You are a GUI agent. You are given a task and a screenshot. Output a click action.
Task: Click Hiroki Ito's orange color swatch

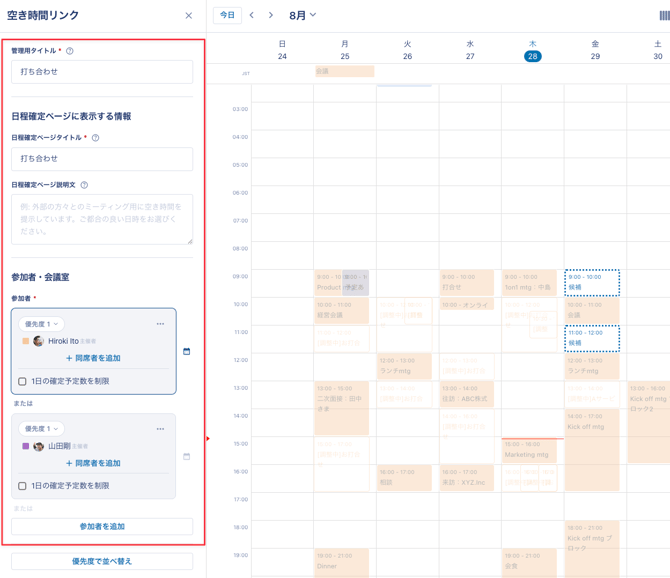click(x=26, y=341)
